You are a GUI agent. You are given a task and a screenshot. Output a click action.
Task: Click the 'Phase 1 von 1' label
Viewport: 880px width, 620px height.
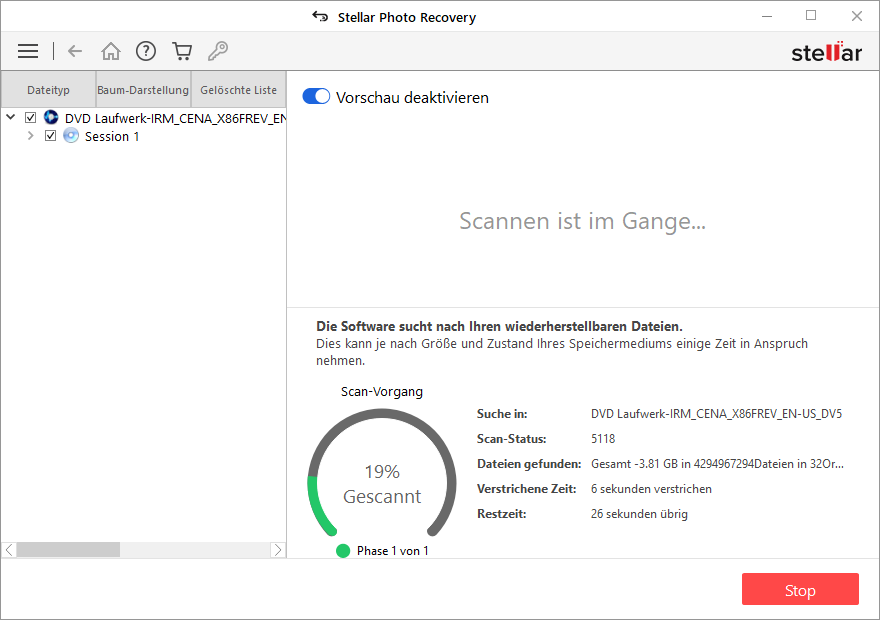tap(393, 551)
